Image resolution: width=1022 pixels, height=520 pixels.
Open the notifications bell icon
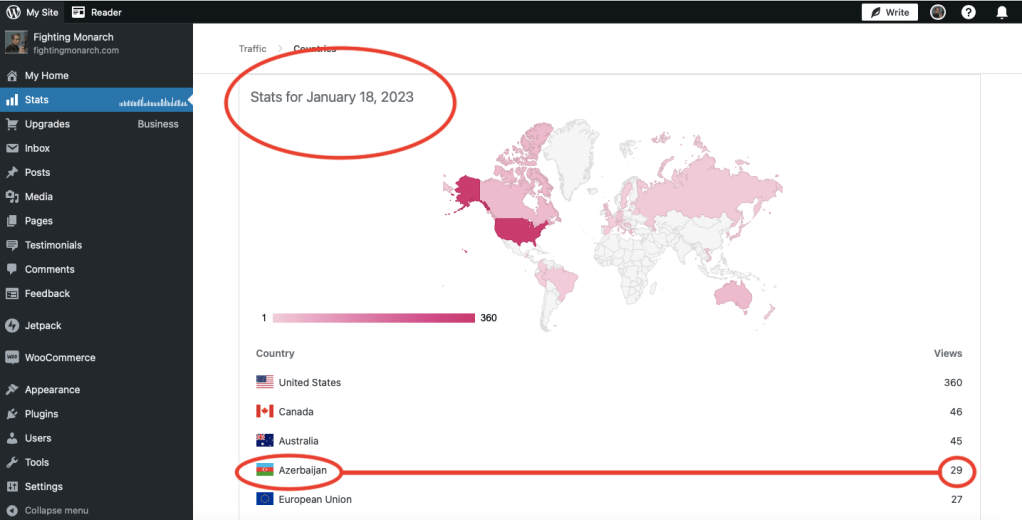click(1002, 12)
